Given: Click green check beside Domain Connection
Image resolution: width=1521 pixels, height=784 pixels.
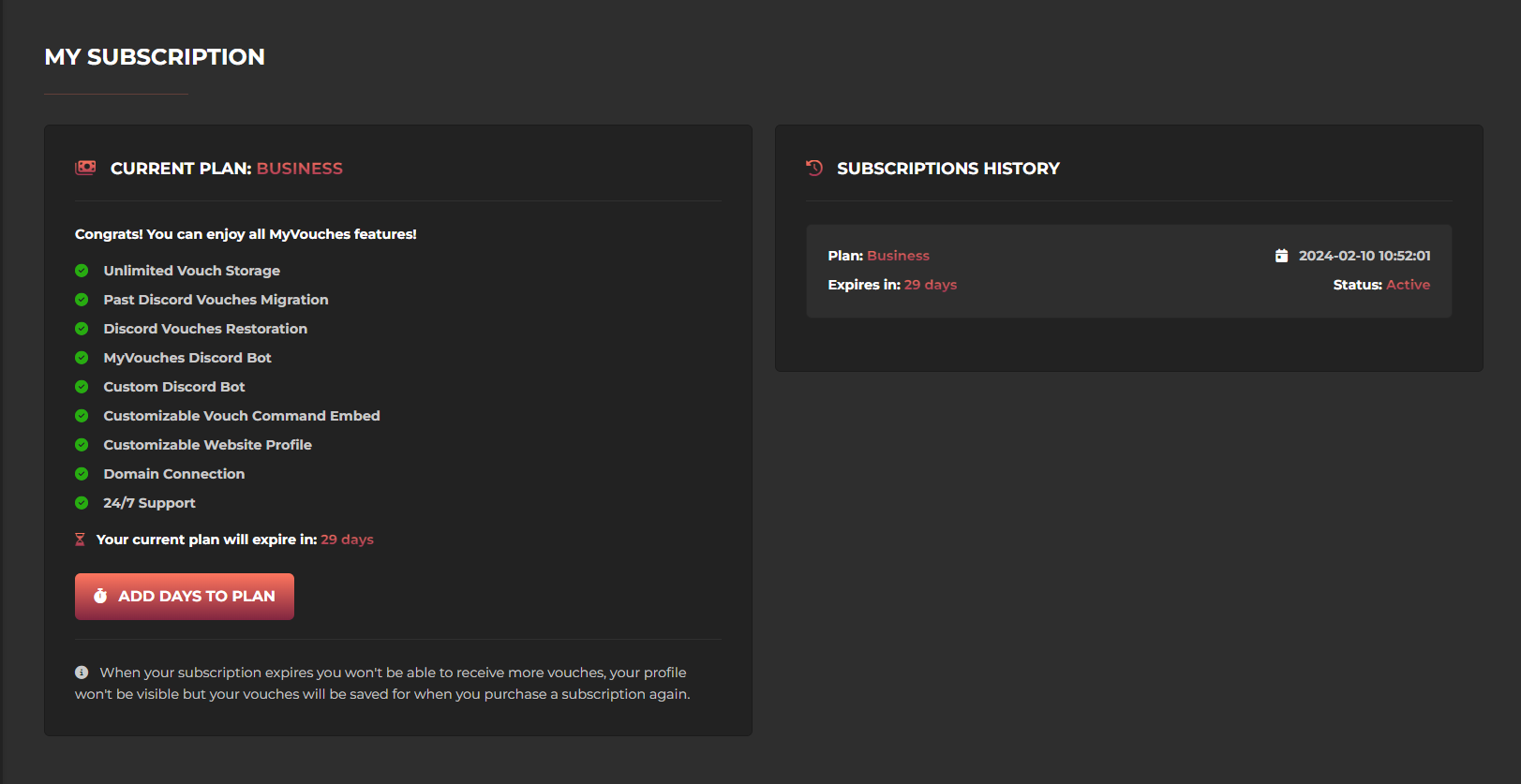Looking at the screenshot, I should point(82,474).
